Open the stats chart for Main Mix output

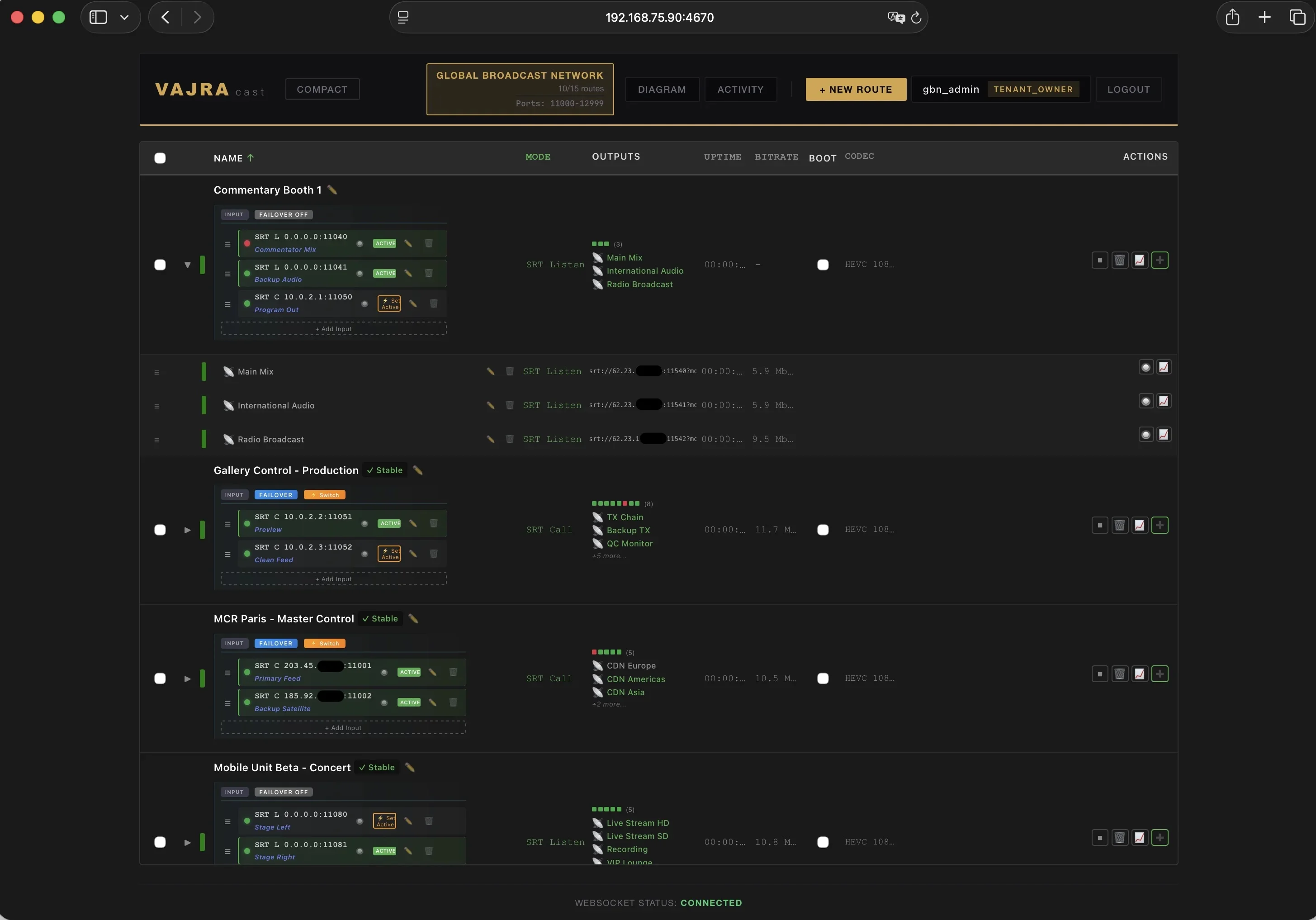point(1164,367)
